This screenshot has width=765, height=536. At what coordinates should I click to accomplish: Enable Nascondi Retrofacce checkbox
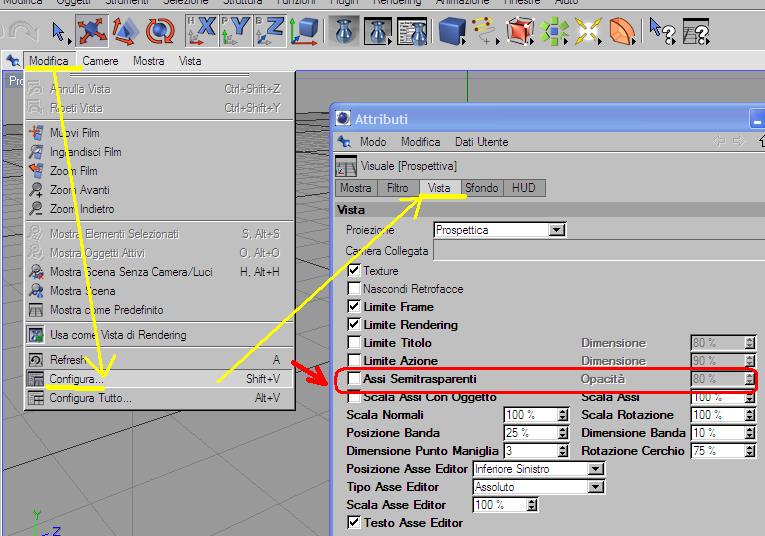(354, 289)
